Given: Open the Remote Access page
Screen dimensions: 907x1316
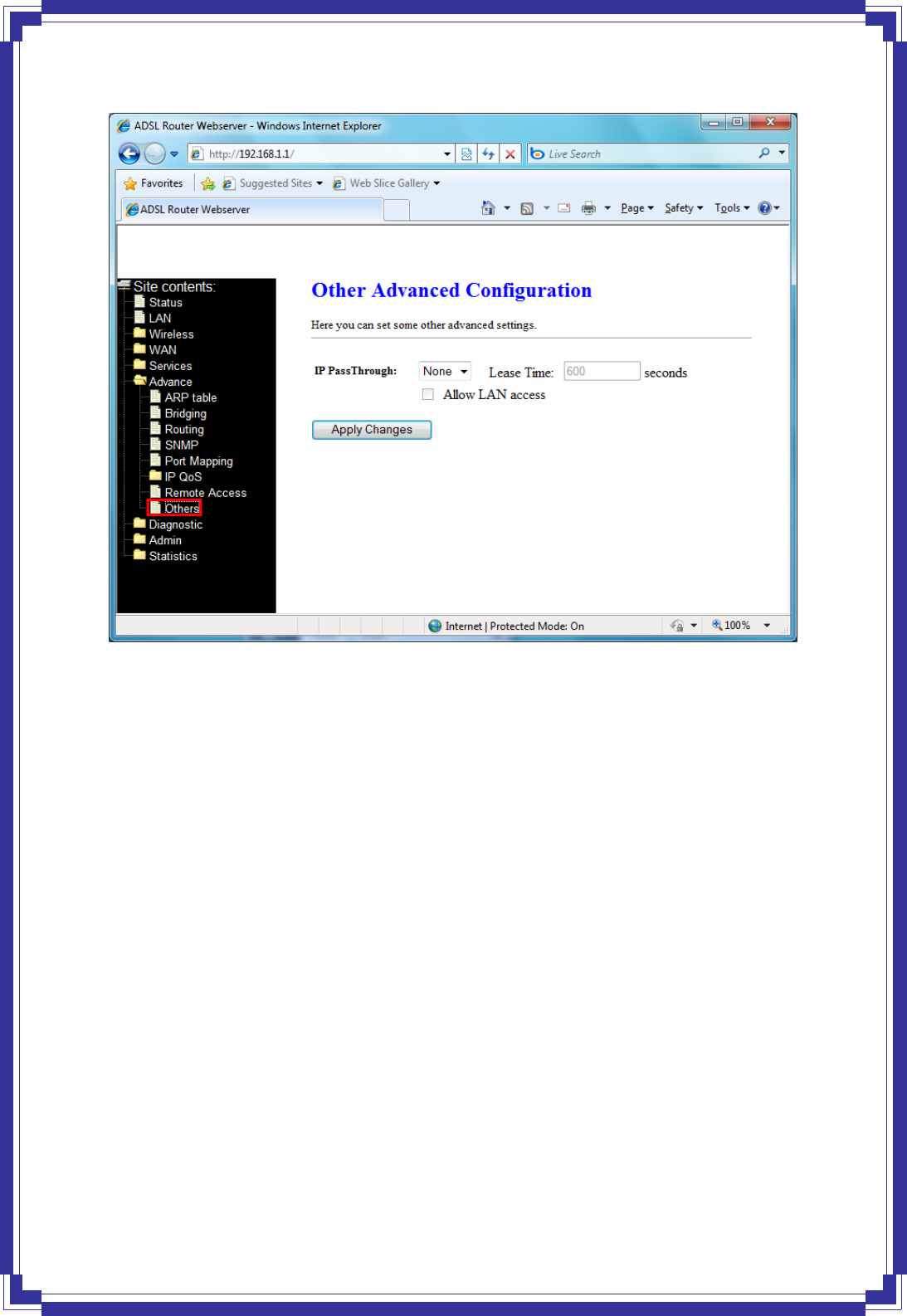Looking at the screenshot, I should click(x=205, y=493).
